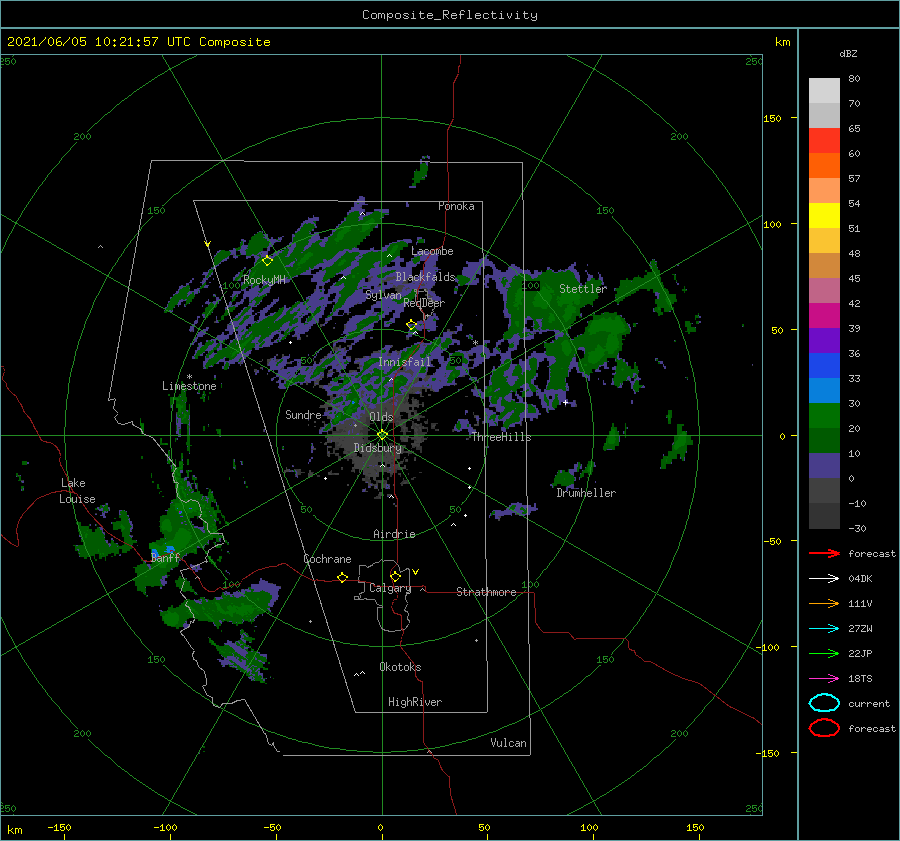Pick the light blue 33 dBZ swatch
This screenshot has height=841, width=900.
(824, 390)
